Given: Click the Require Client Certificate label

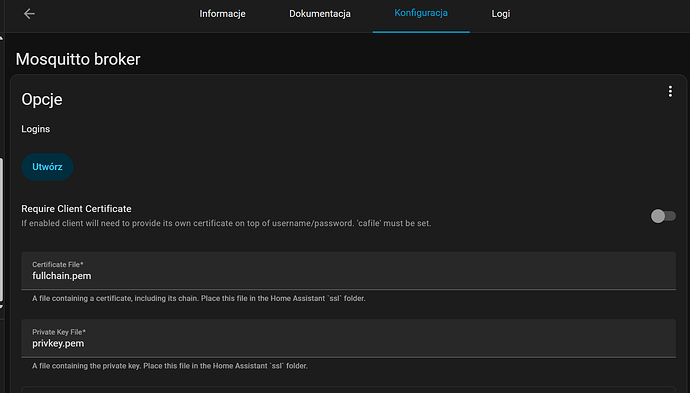Looking at the screenshot, I should pos(77,209).
